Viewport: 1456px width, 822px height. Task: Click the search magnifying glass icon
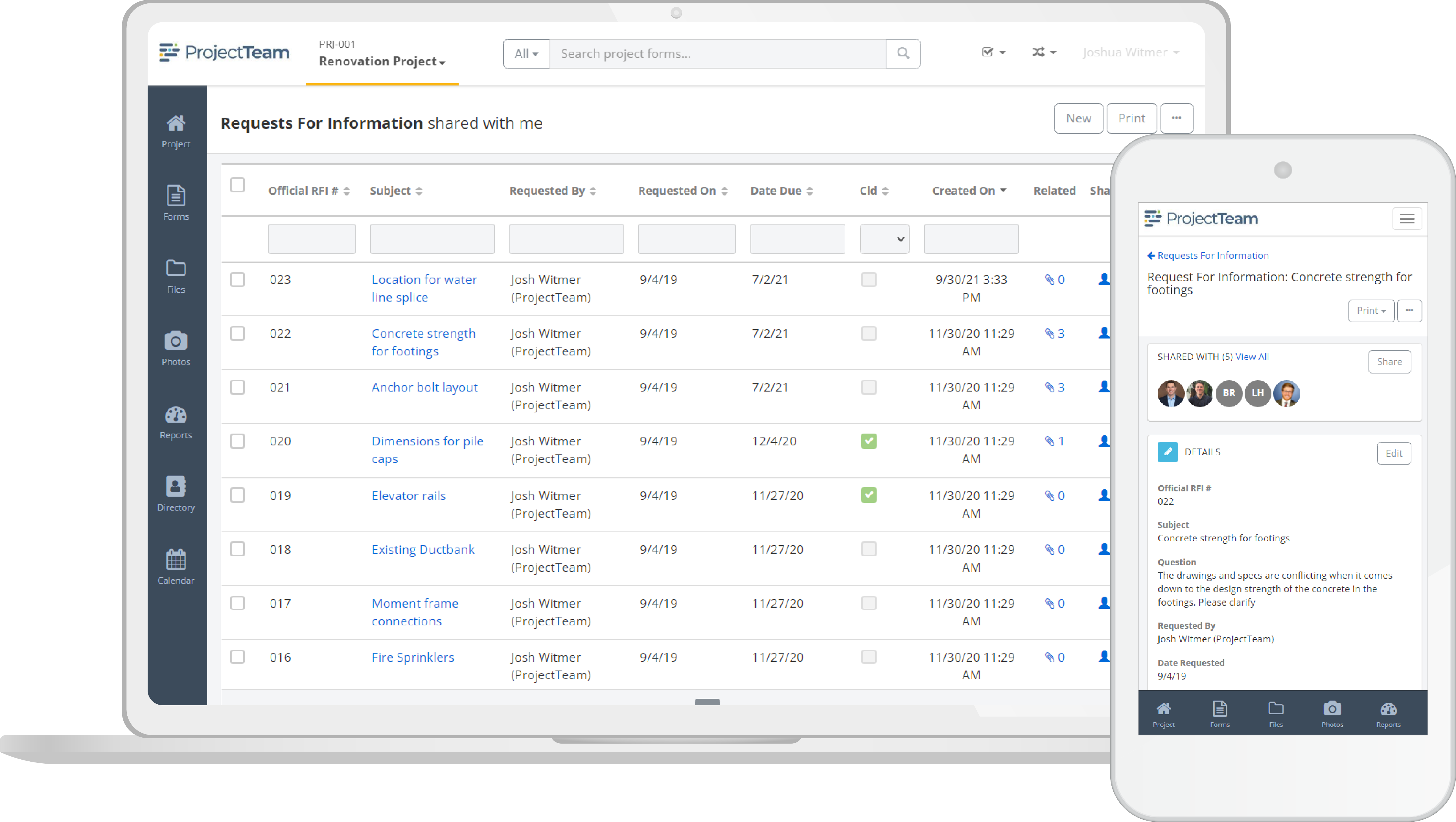point(902,53)
